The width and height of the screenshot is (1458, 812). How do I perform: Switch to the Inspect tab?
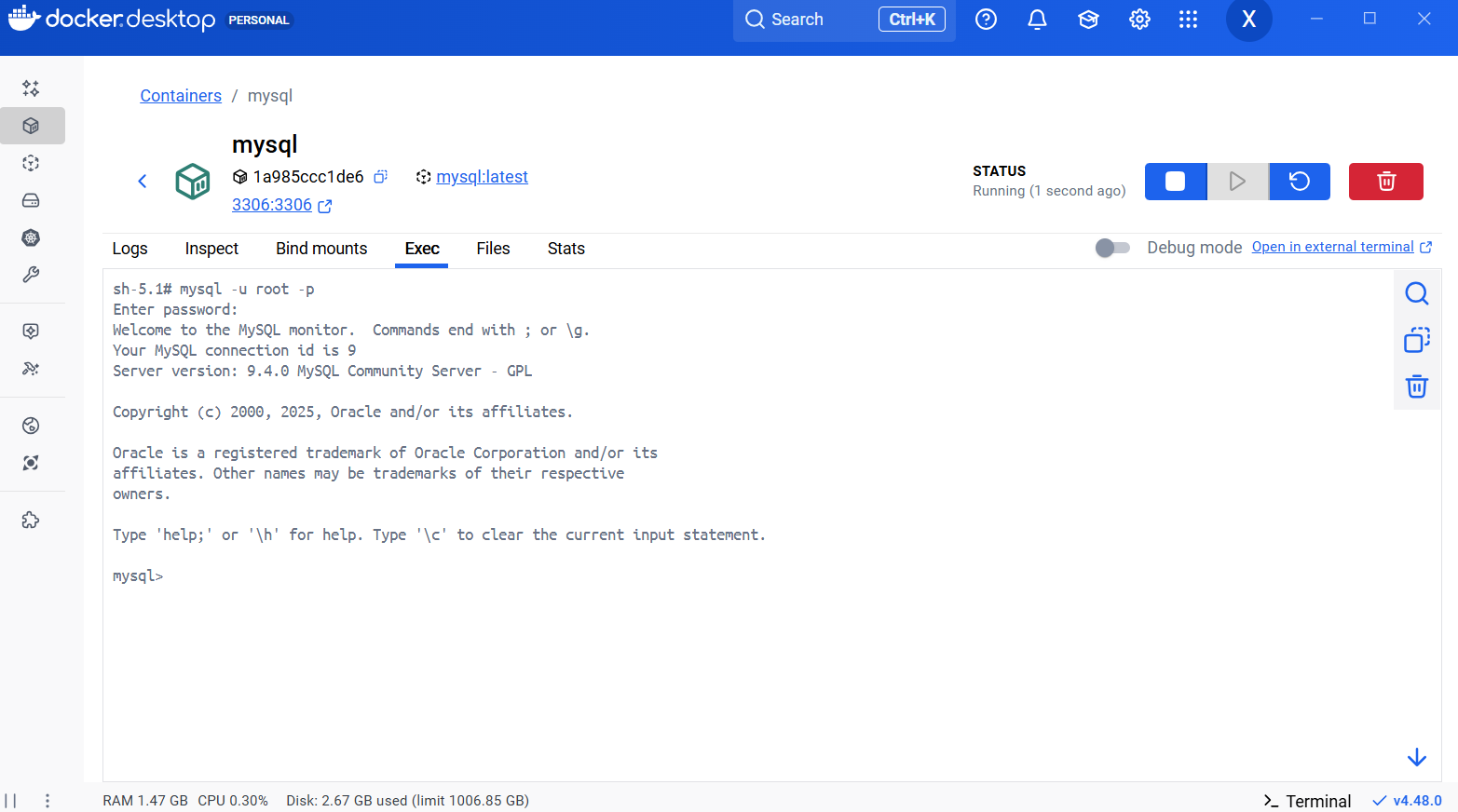211,249
